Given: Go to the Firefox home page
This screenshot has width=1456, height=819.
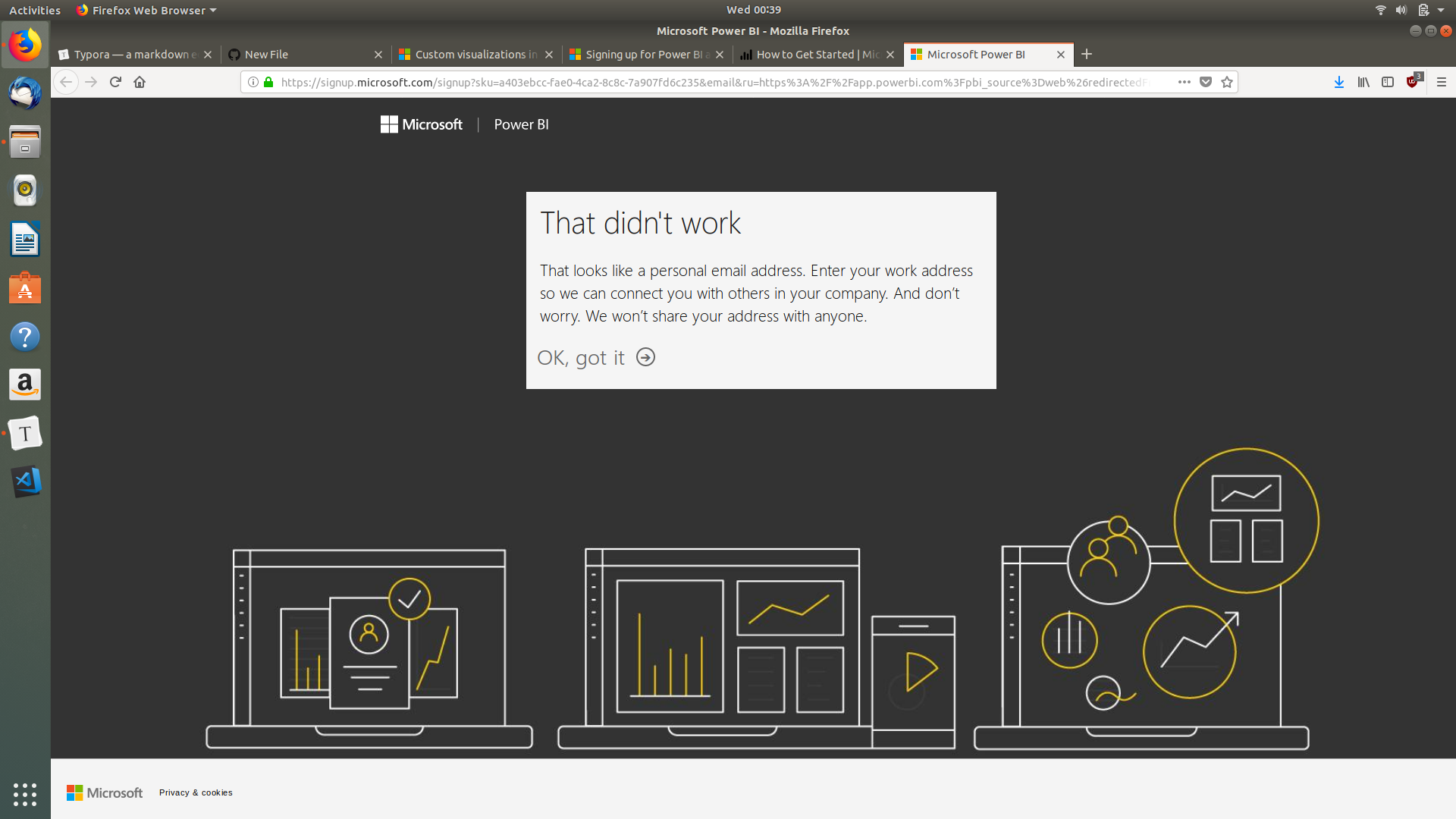Looking at the screenshot, I should (x=140, y=82).
